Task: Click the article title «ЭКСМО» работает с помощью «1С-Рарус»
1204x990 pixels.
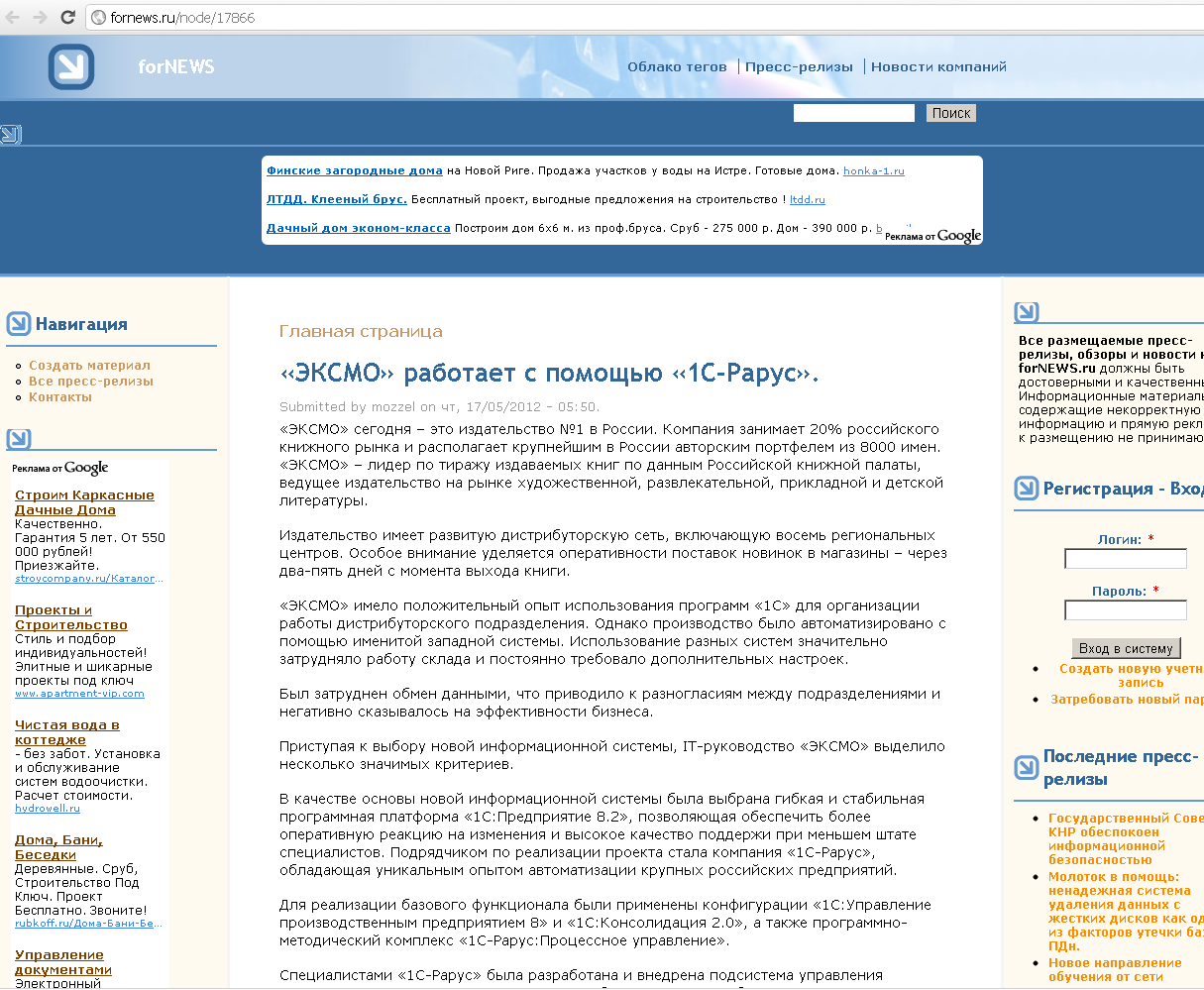Action: (549, 373)
